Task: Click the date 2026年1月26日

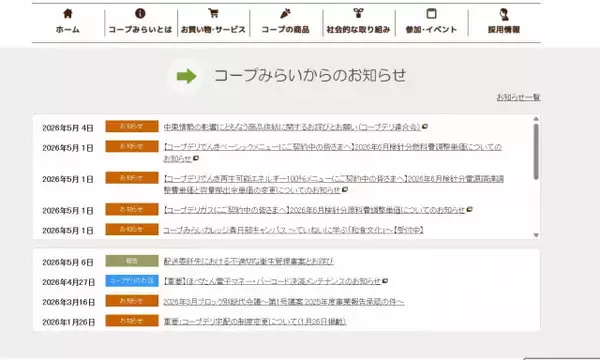Action: coord(68,322)
